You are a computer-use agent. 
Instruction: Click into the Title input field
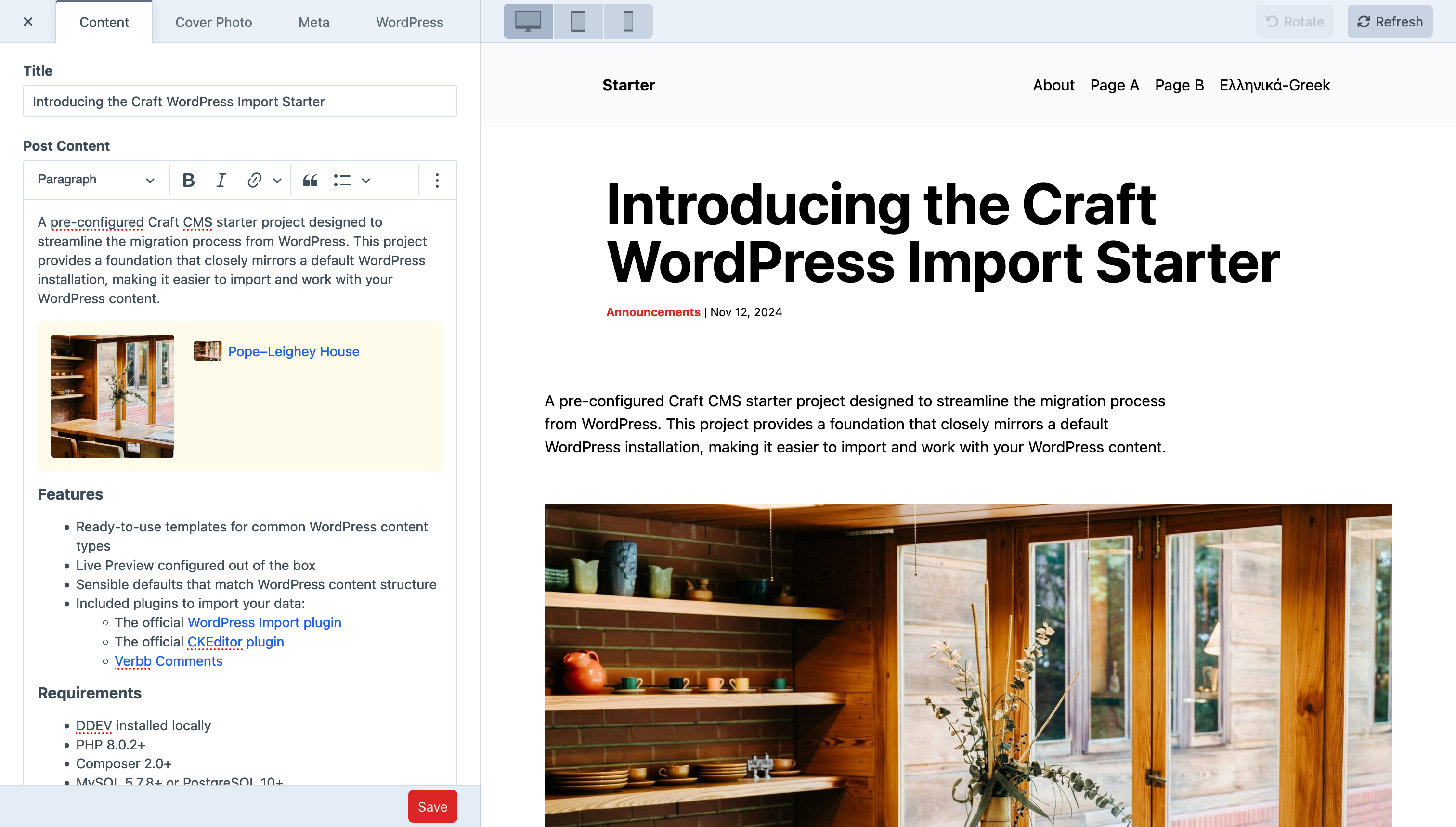pos(240,101)
